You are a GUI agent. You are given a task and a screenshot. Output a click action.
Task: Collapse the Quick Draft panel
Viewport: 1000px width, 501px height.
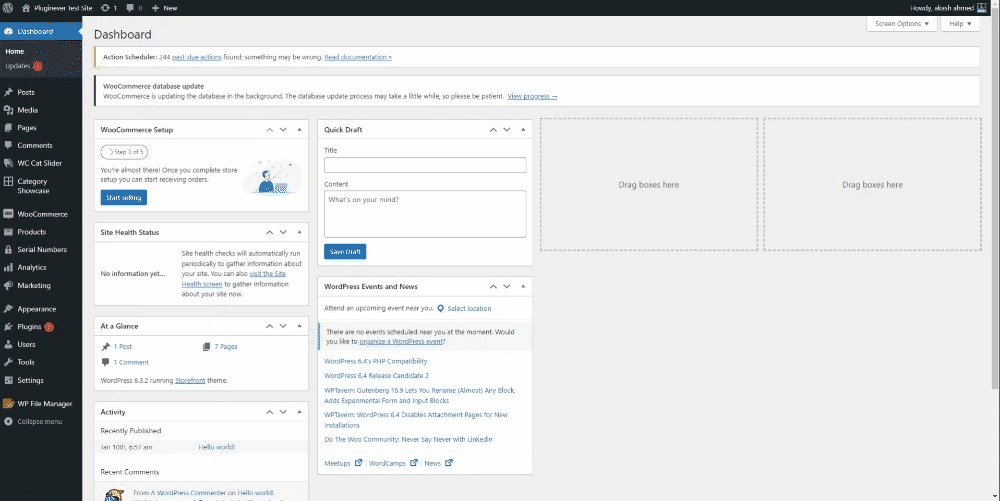[x=523, y=129]
